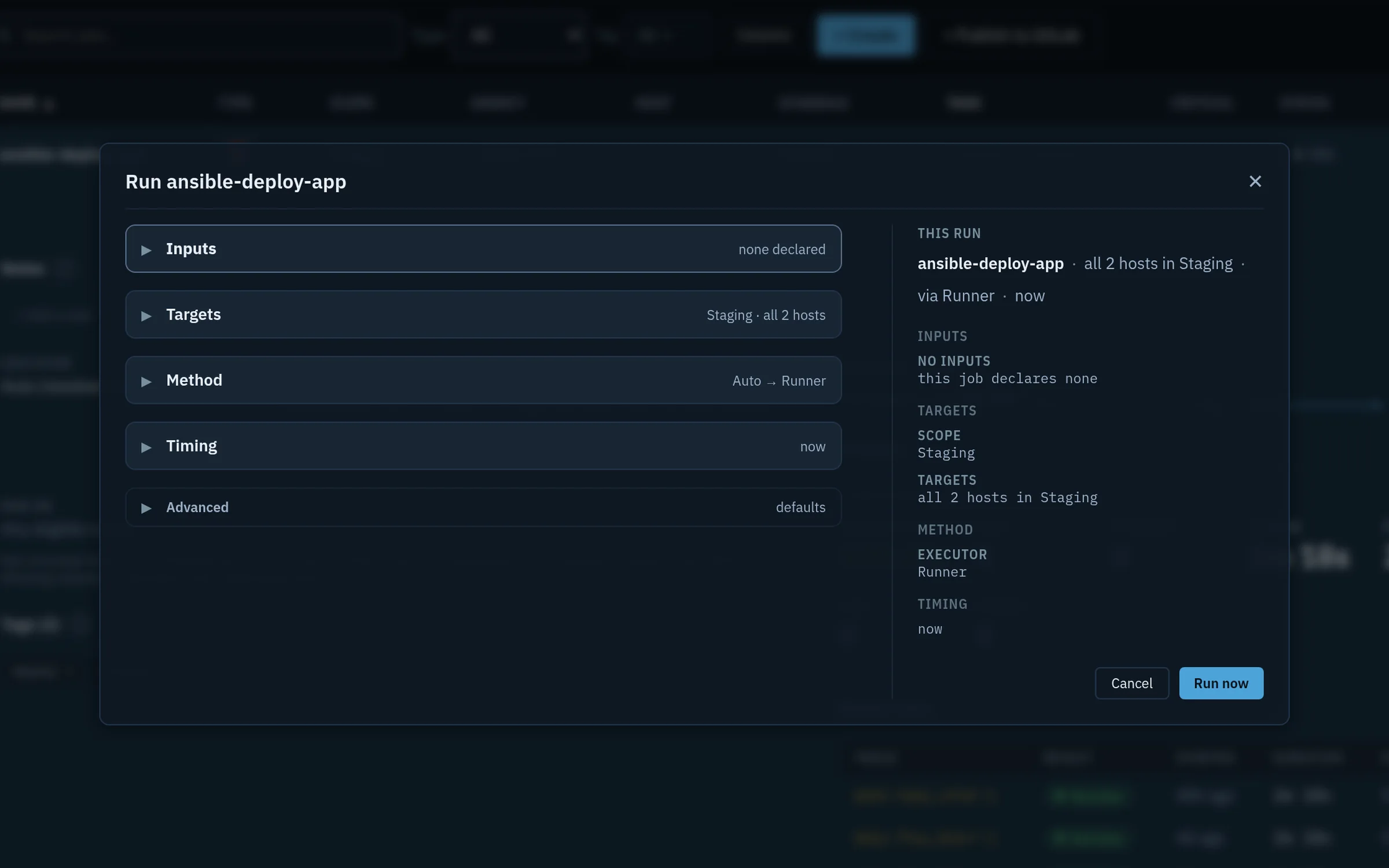Click 'Auto → Runner' summary text
The width and height of the screenshot is (1389, 868).
coord(779,381)
